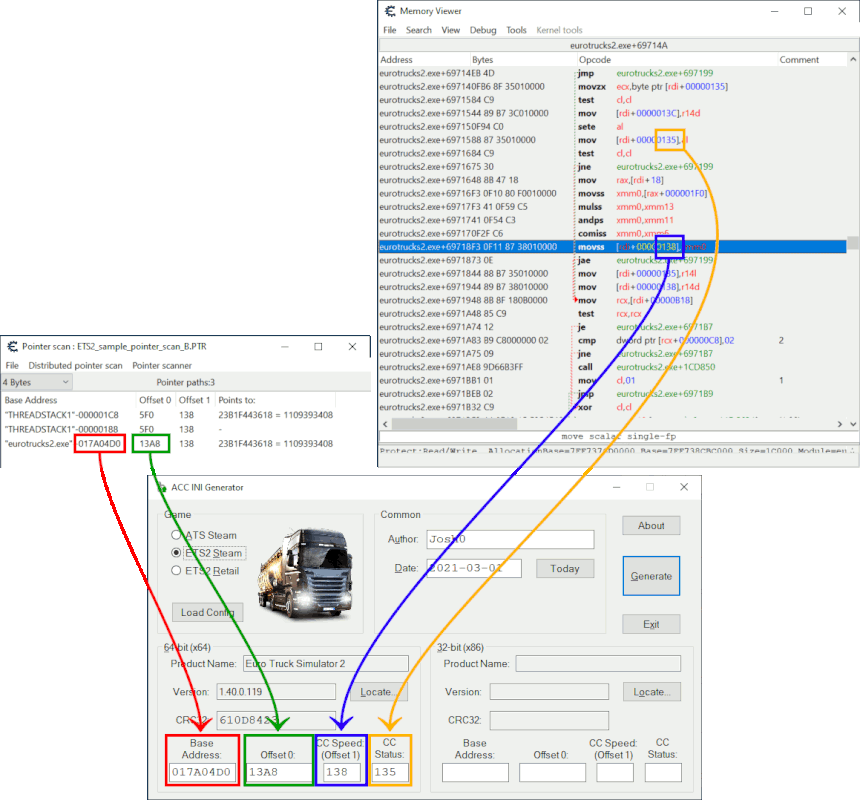Screen dimensions: 860x800
Task: Click Offset 0 column header in Pointer scan
Action: (x=155, y=400)
